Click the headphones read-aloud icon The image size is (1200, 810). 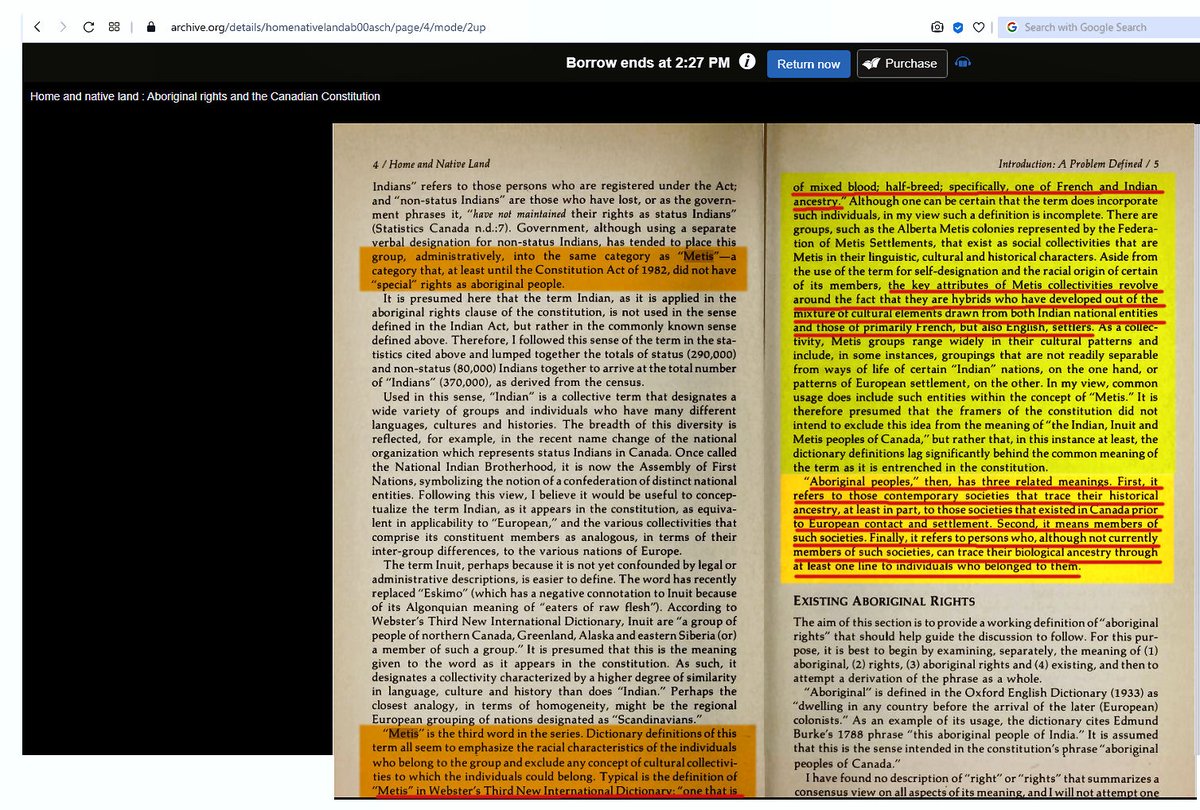click(x=963, y=63)
